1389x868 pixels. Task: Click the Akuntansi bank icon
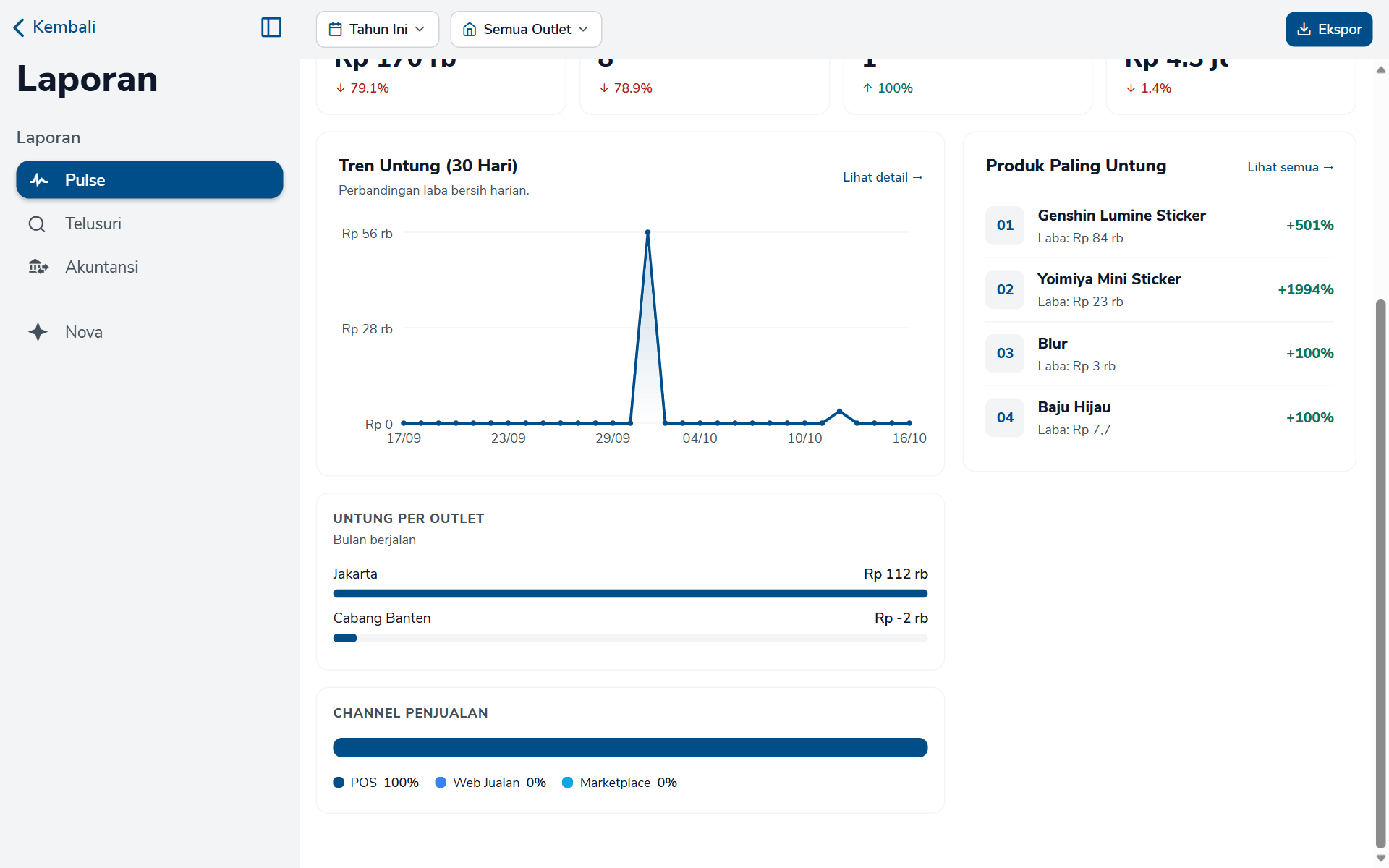point(38,267)
